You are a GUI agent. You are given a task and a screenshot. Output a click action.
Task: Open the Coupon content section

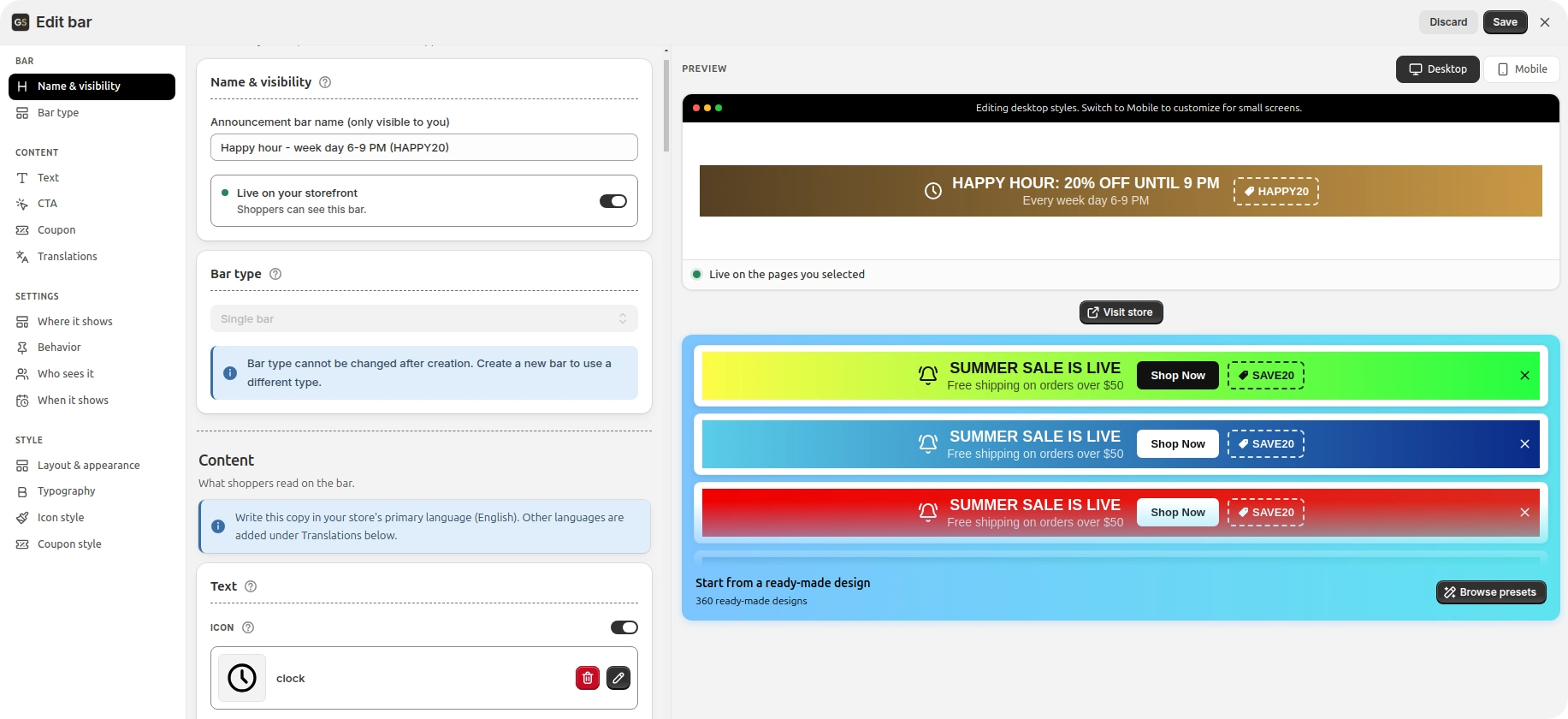(92, 230)
